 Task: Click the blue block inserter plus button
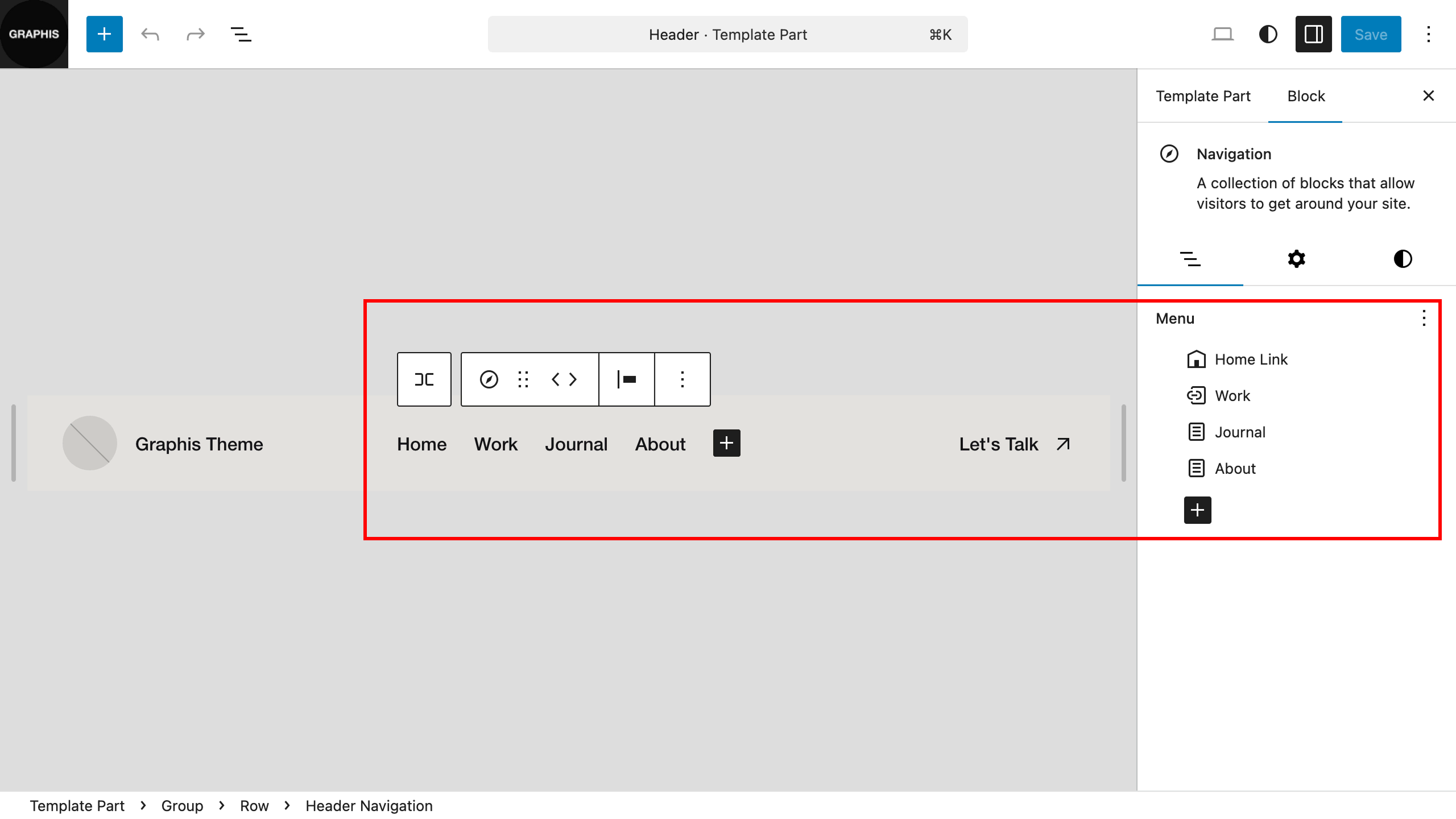pos(104,34)
